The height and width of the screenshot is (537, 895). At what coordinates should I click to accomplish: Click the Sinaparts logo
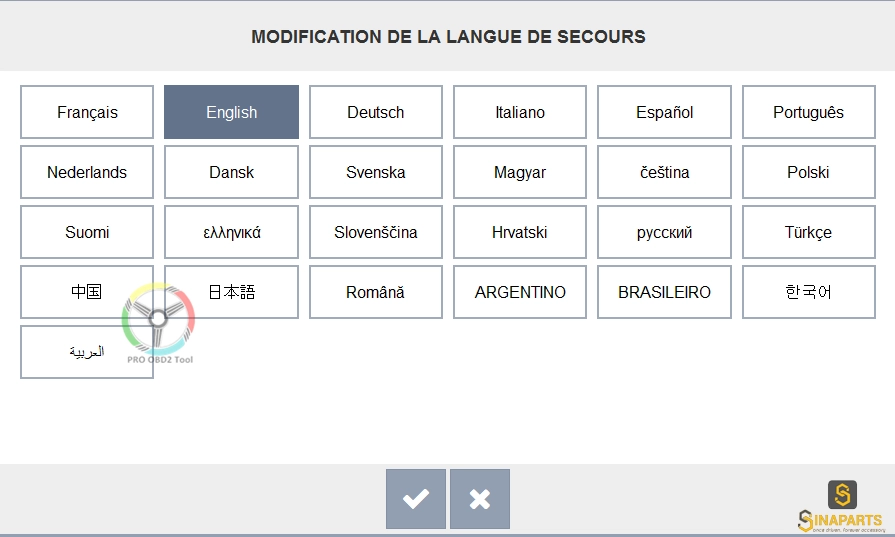pos(842,507)
